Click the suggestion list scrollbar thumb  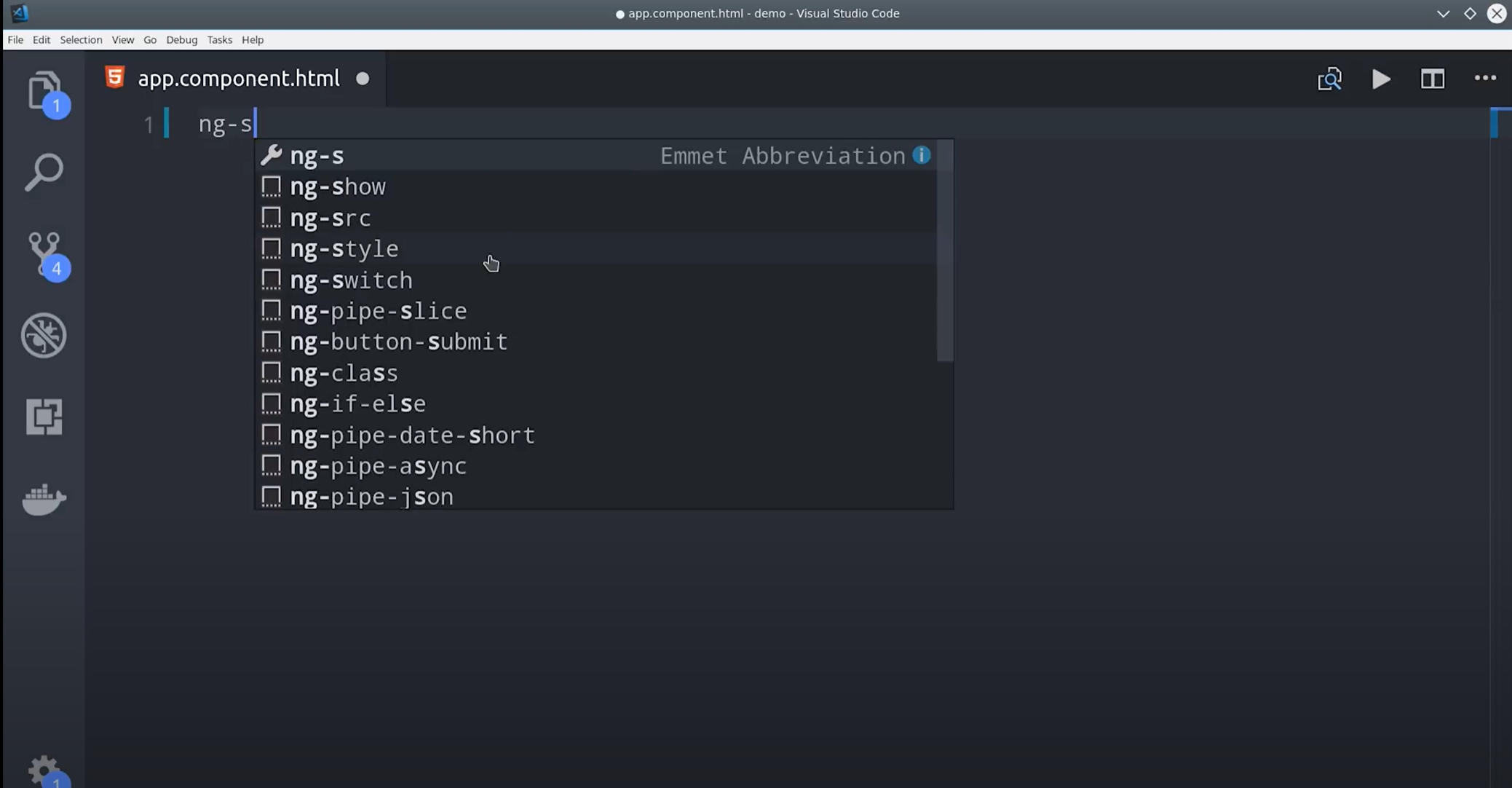point(944,251)
